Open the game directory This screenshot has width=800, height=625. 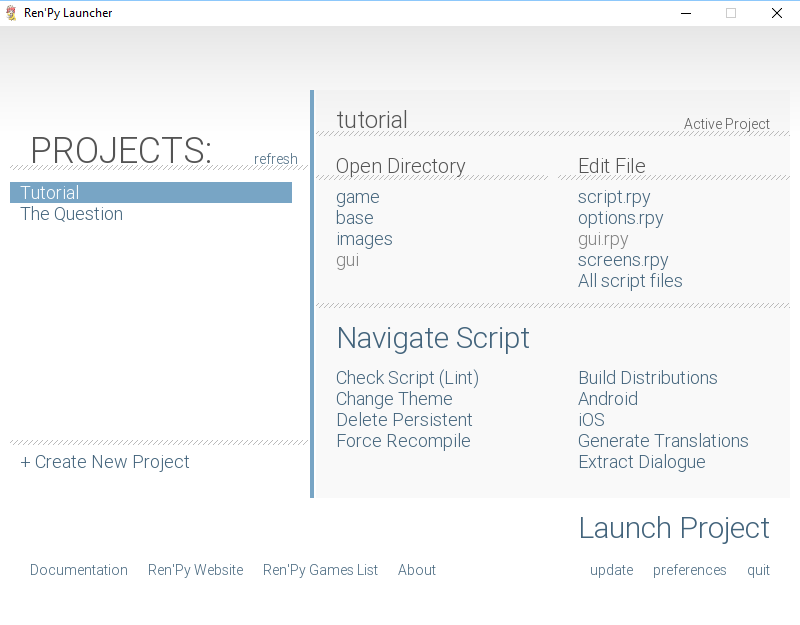(x=358, y=197)
